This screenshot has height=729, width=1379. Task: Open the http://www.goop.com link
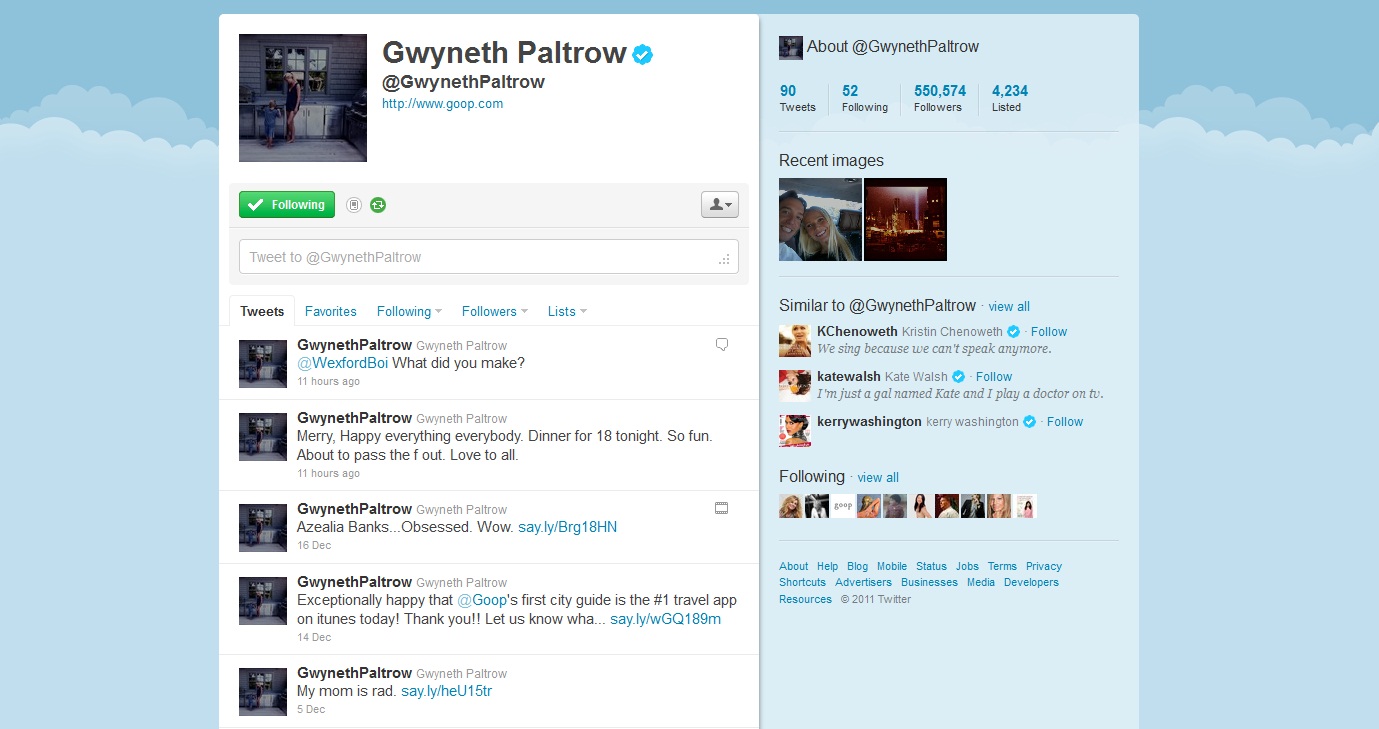click(x=443, y=103)
